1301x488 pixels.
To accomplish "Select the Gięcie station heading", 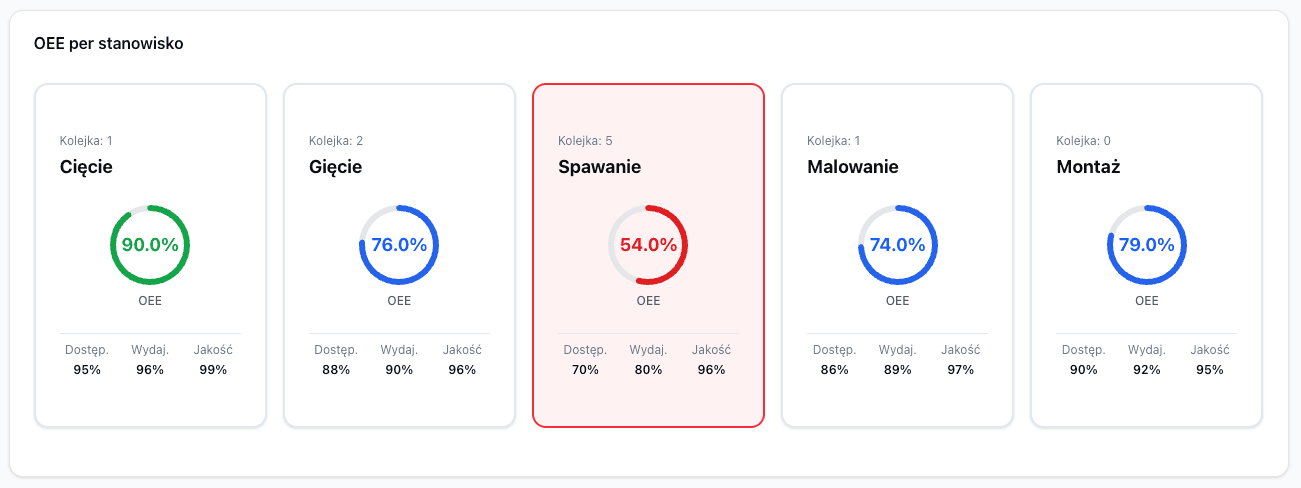I will pyautogui.click(x=335, y=167).
